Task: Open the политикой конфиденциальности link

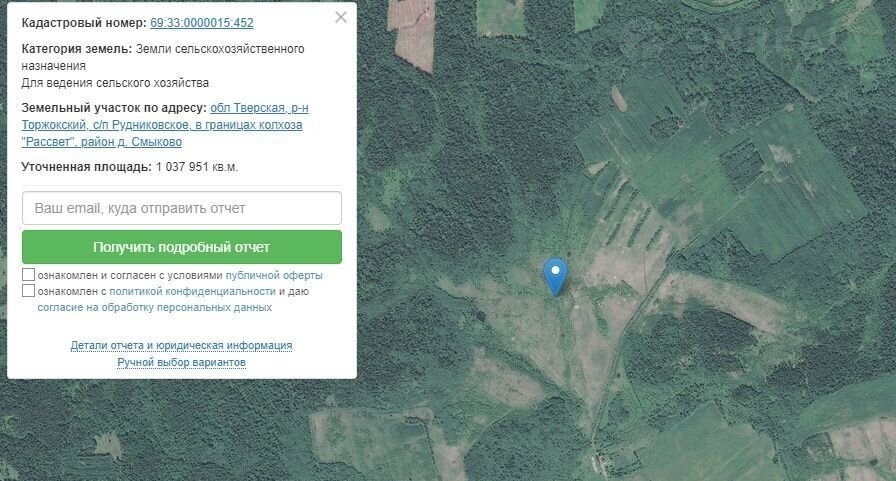Action: tap(193, 291)
